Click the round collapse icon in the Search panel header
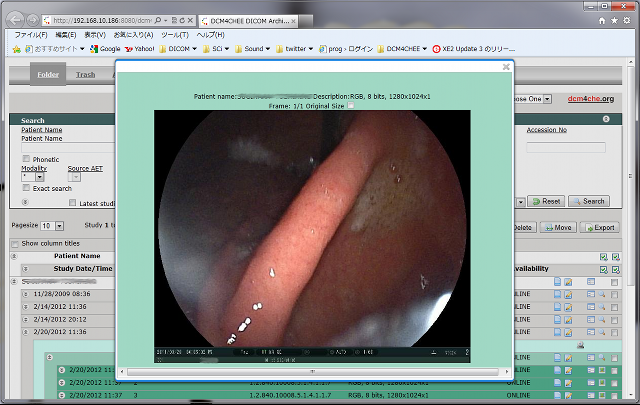 (606, 119)
